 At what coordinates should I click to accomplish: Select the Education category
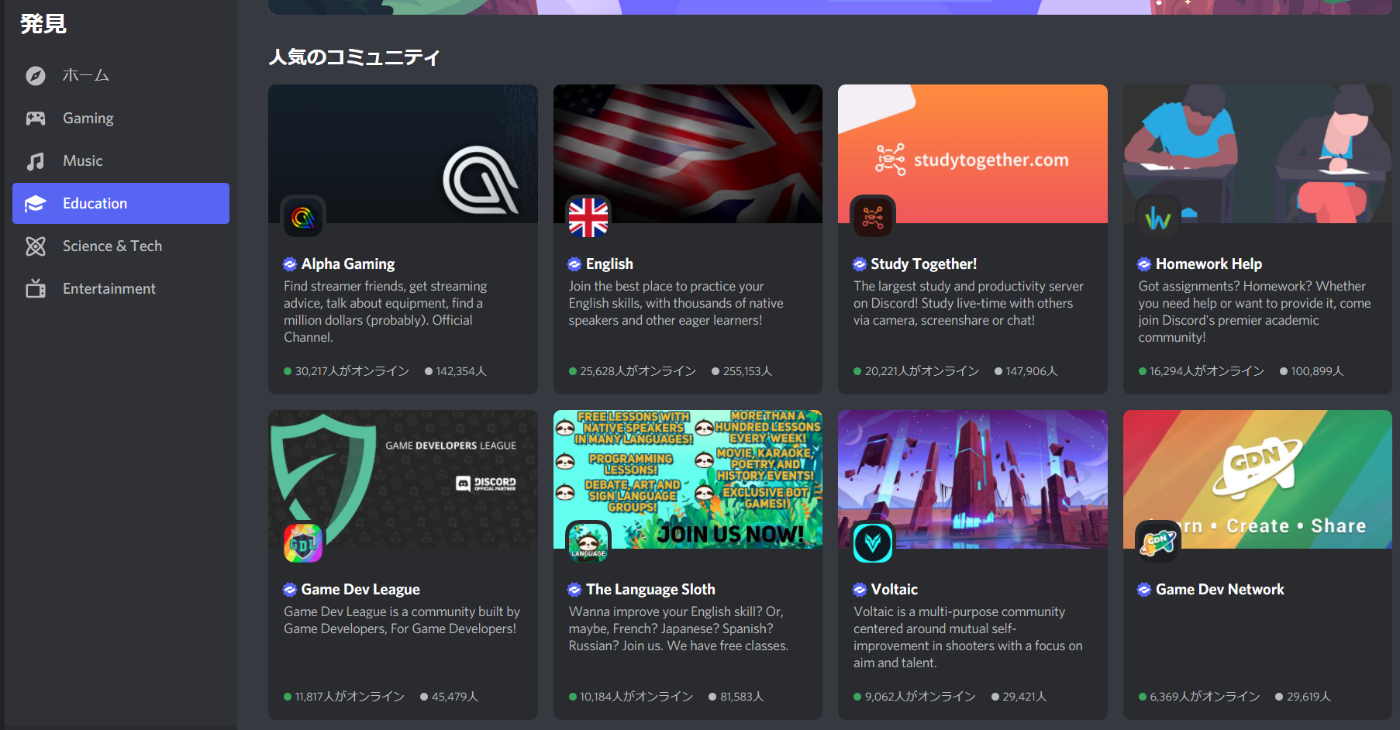(x=121, y=204)
